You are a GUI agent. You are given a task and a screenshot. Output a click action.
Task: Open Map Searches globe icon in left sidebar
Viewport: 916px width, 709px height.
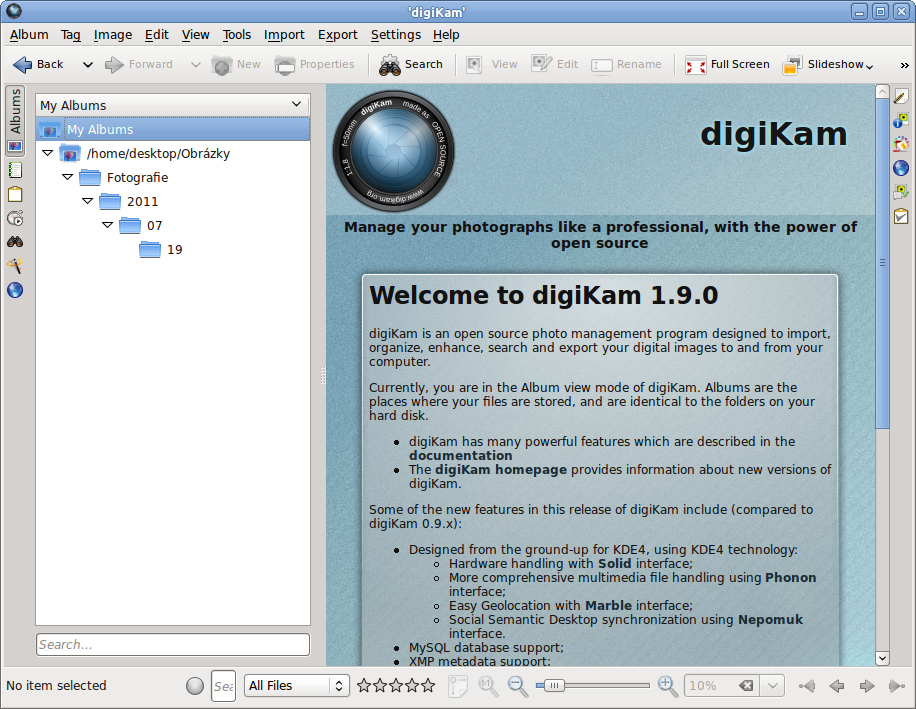click(15, 290)
